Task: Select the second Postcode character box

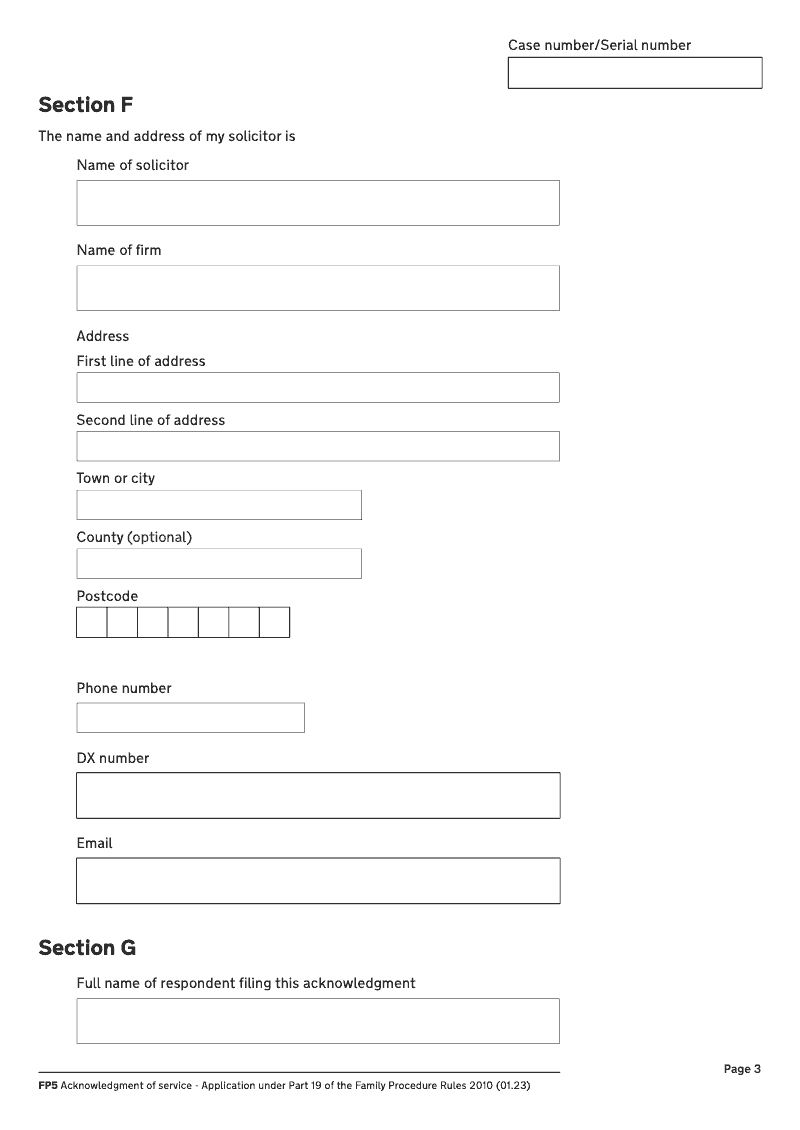Action: pos(122,622)
